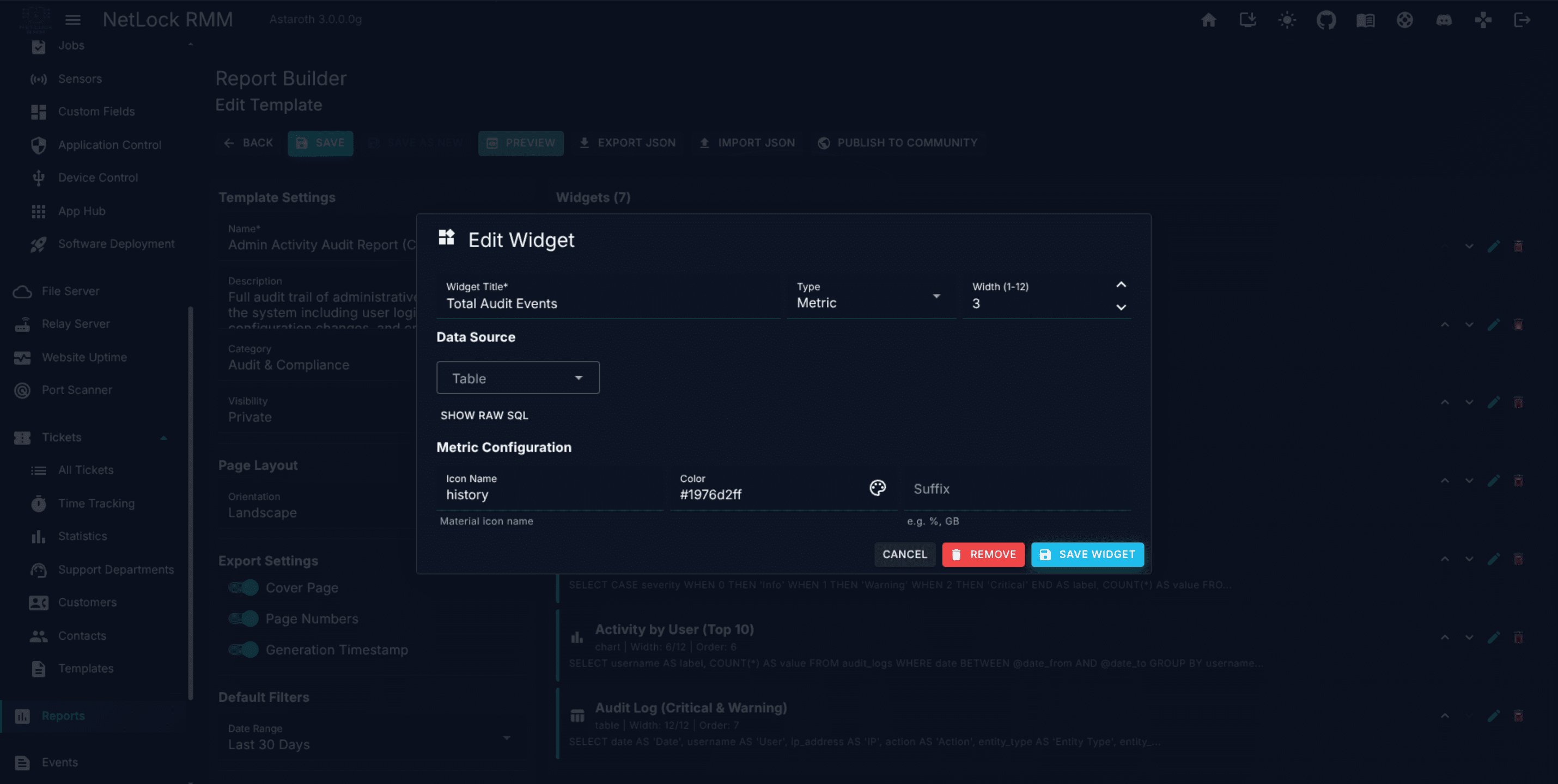
Task: Toggle the Generation Timestamp switch
Action: (x=243, y=650)
